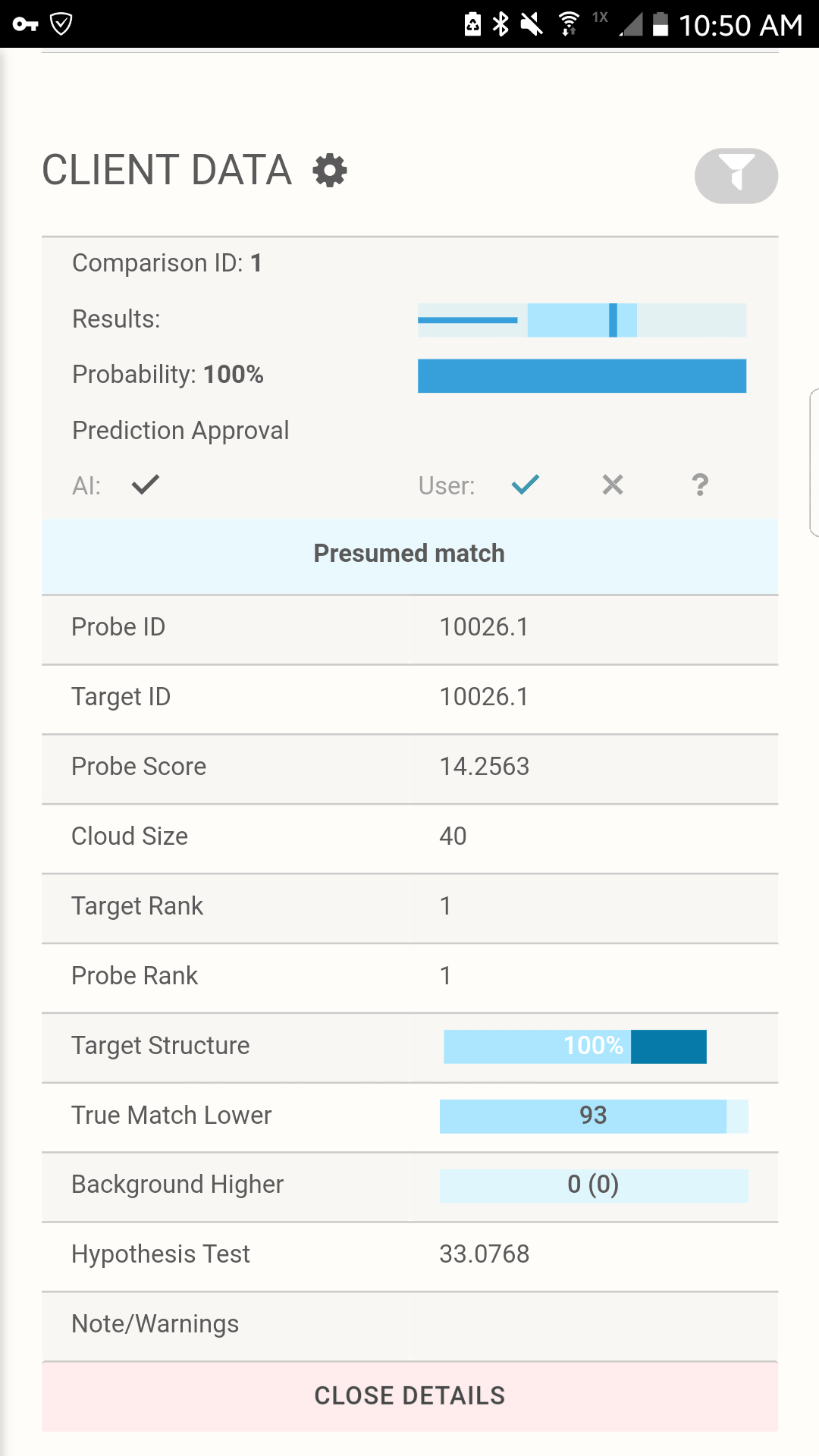Close details of the comparison
819x1456 pixels.
[x=409, y=1396]
